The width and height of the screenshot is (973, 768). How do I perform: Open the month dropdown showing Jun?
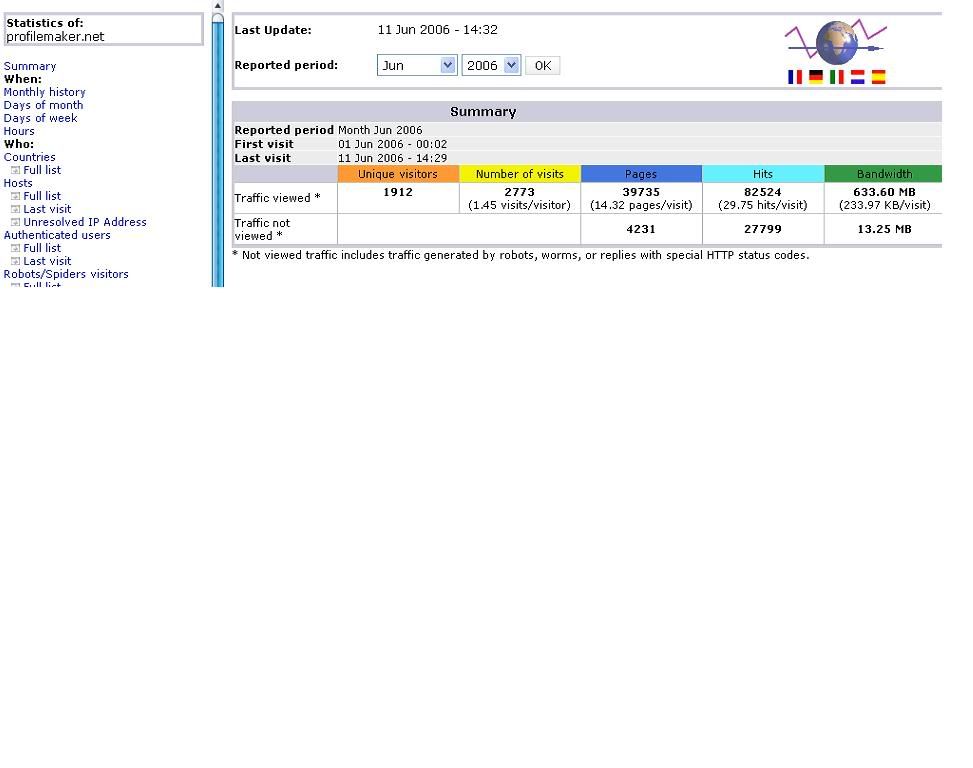click(x=417, y=65)
